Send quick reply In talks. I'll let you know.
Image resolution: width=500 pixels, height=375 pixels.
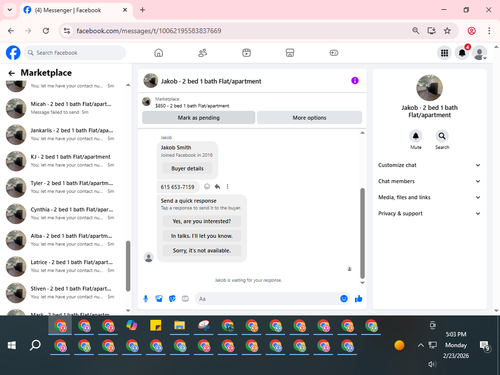pyautogui.click(x=202, y=236)
